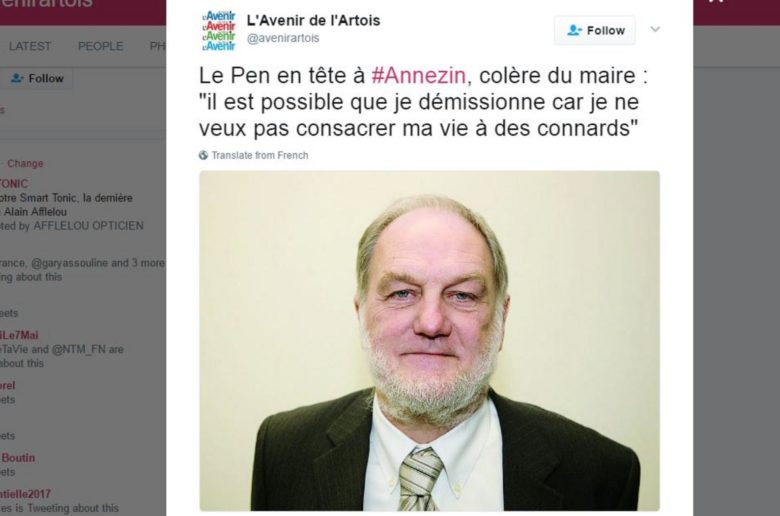The height and width of the screenshot is (516, 780).
Task: Open the @avenirartois handle
Action: tap(283, 38)
